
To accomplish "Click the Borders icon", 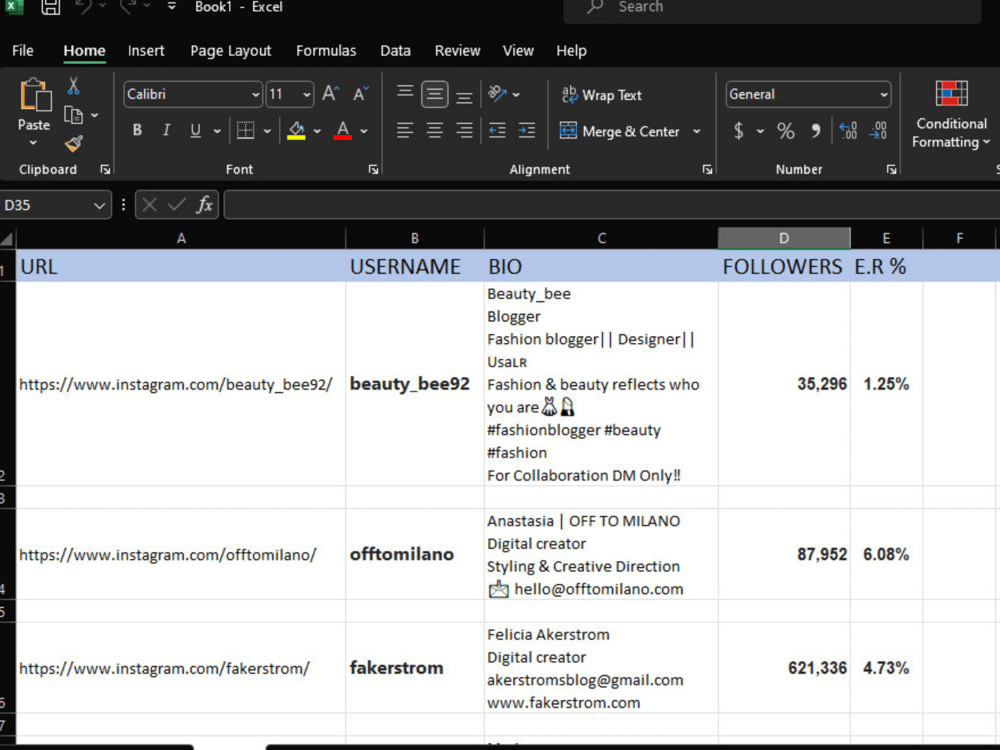I will tap(245, 131).
